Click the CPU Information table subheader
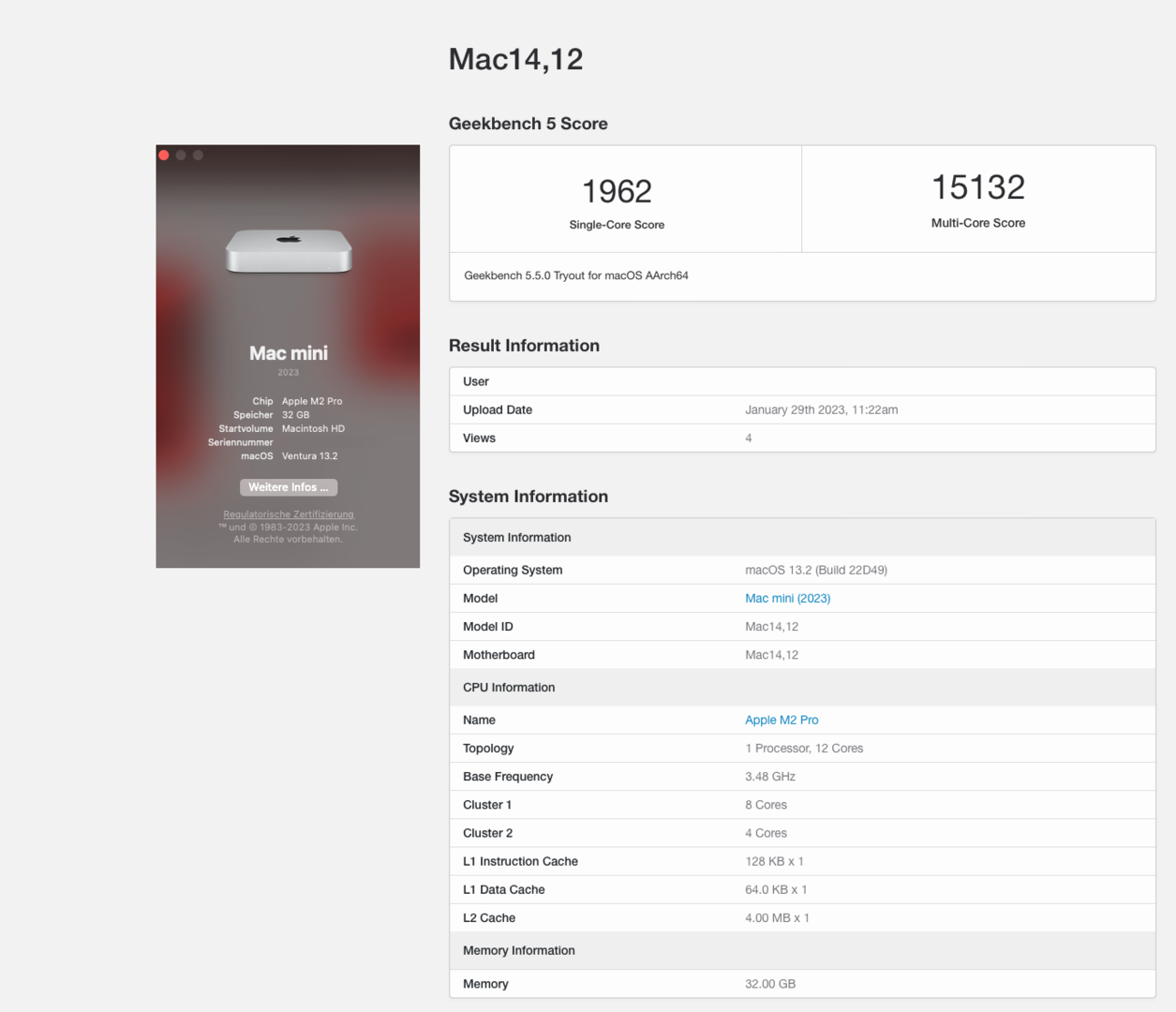1176x1012 pixels. pos(802,688)
